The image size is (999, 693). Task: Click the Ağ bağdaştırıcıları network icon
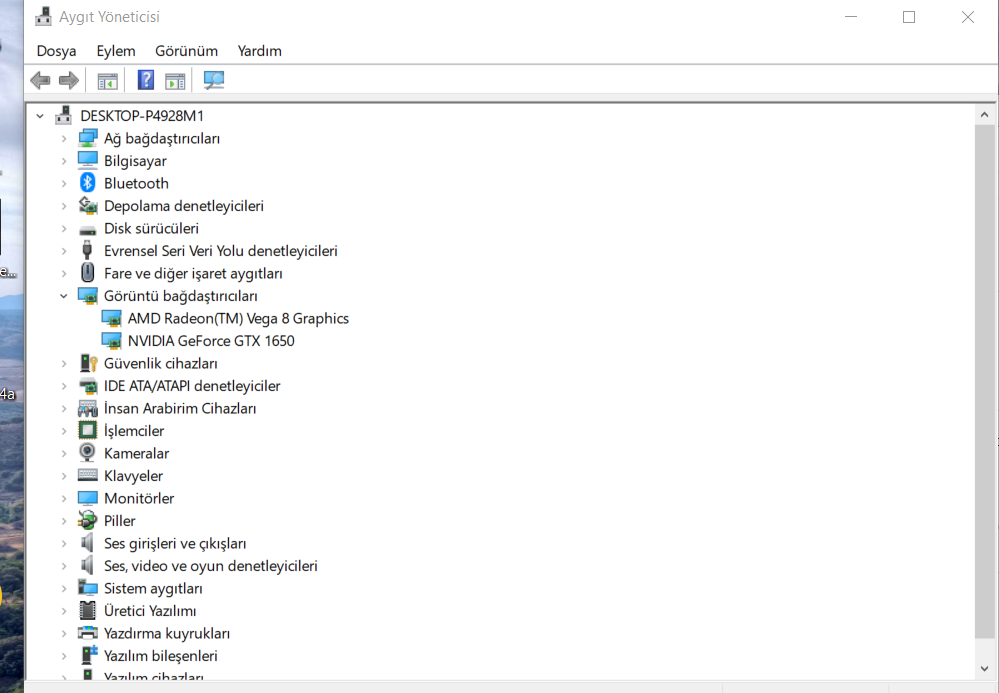[x=87, y=138]
